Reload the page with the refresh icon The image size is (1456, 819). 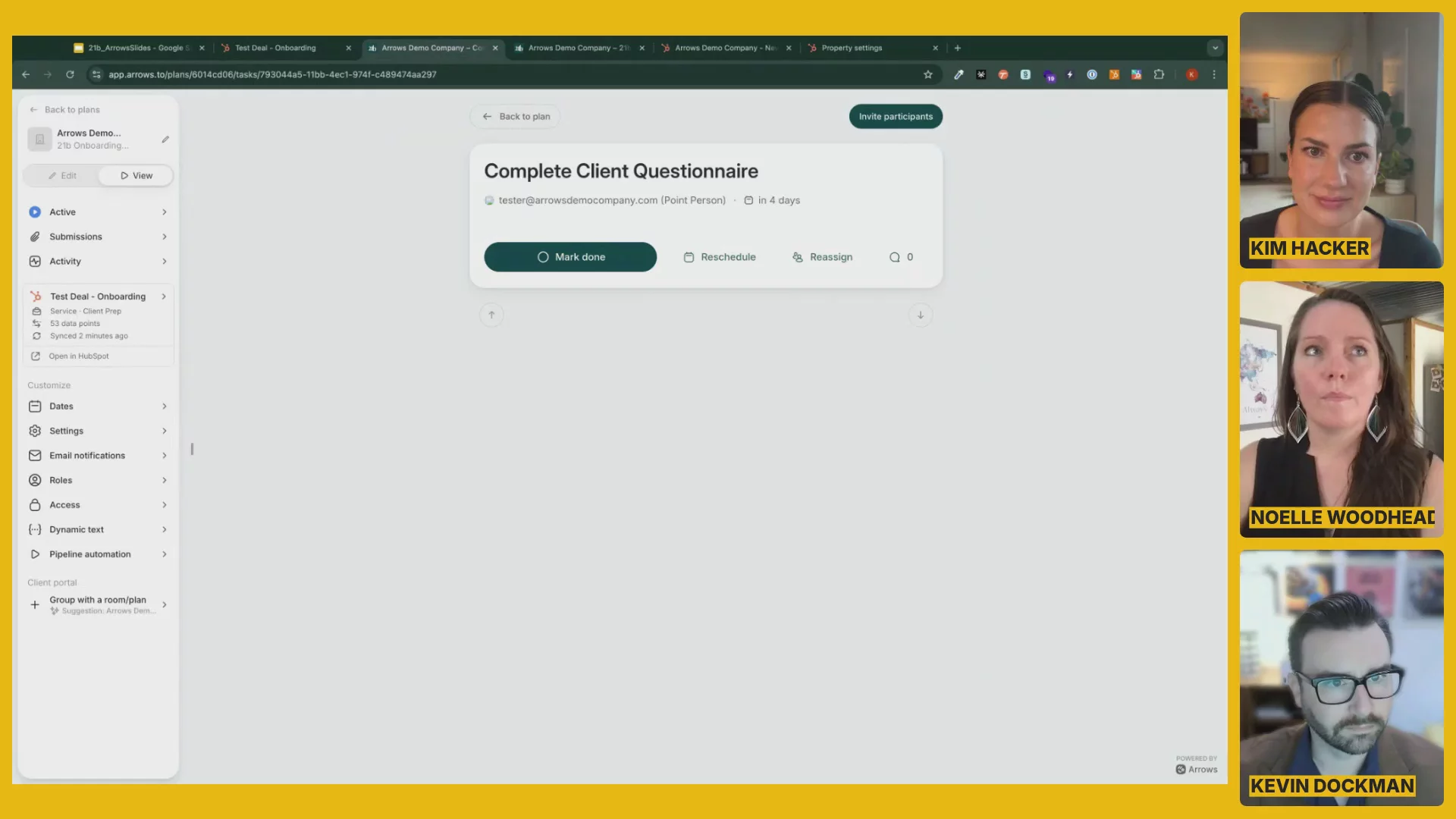70,74
